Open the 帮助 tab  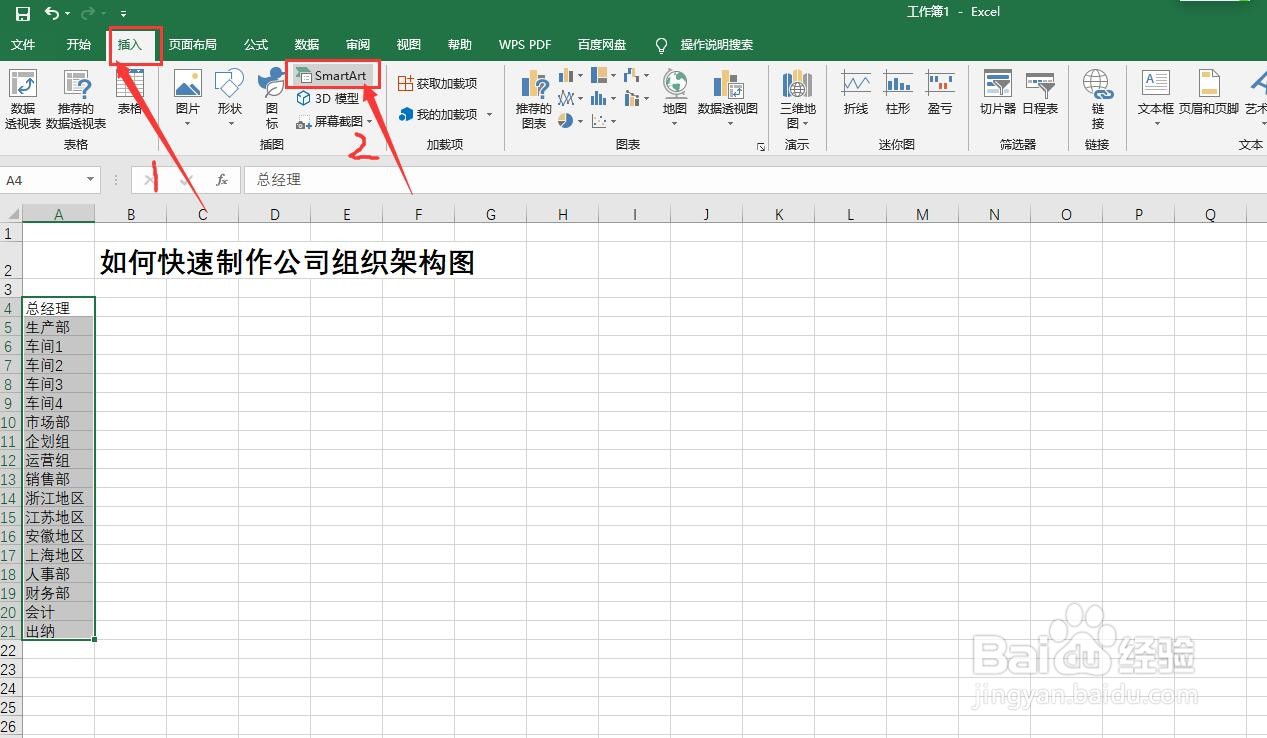point(460,45)
